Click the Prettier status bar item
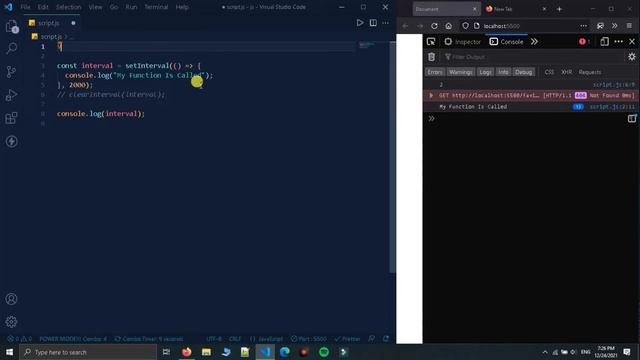Viewport: 640px width, 360px height. pos(347,339)
